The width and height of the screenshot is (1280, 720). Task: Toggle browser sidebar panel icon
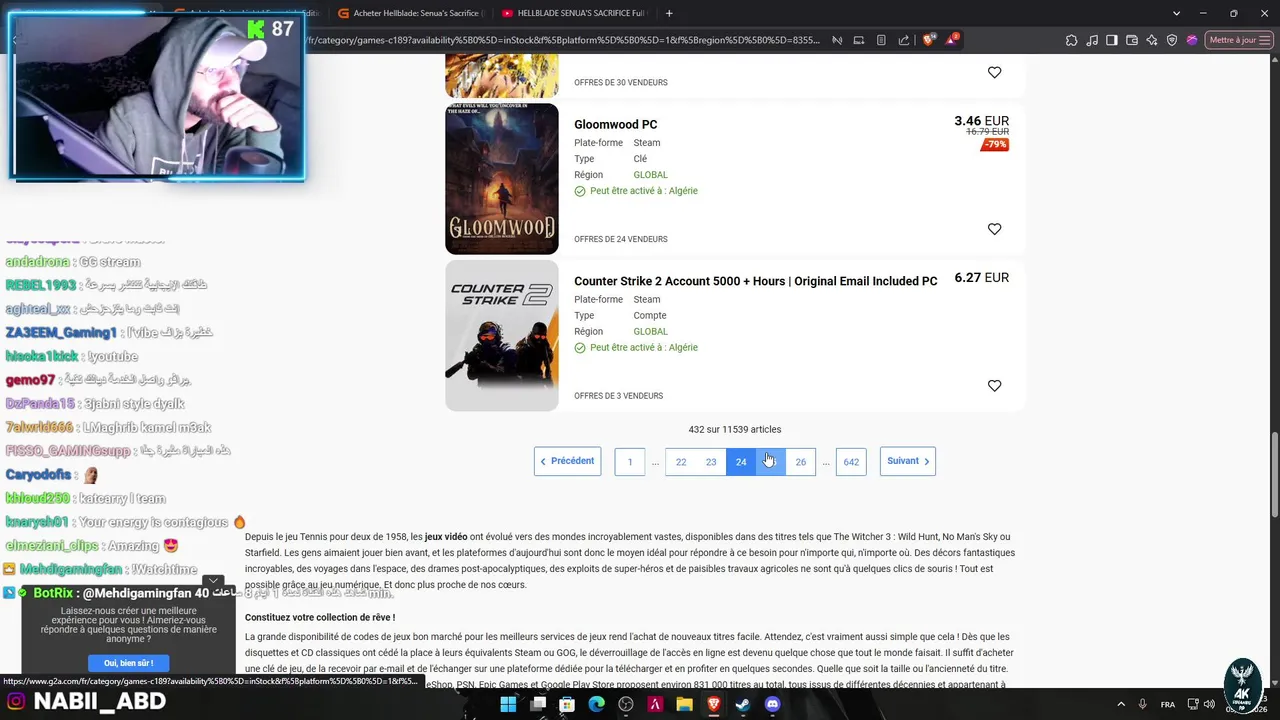(x=1112, y=40)
